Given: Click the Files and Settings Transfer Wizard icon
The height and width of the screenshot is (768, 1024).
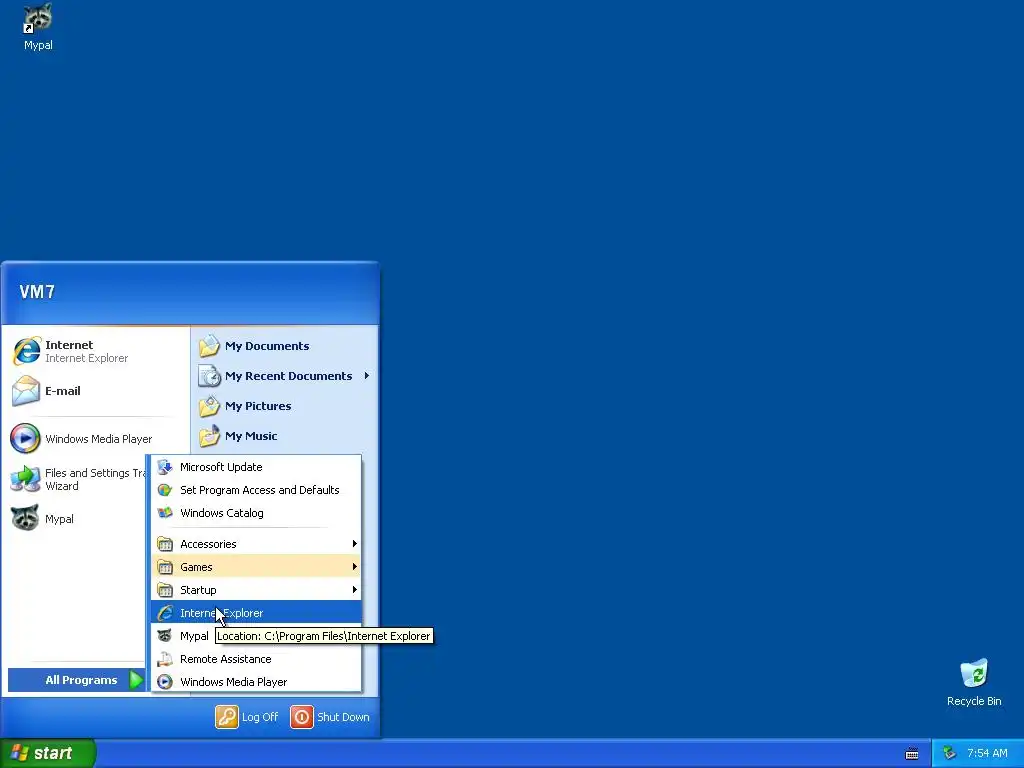Looking at the screenshot, I should [25, 479].
